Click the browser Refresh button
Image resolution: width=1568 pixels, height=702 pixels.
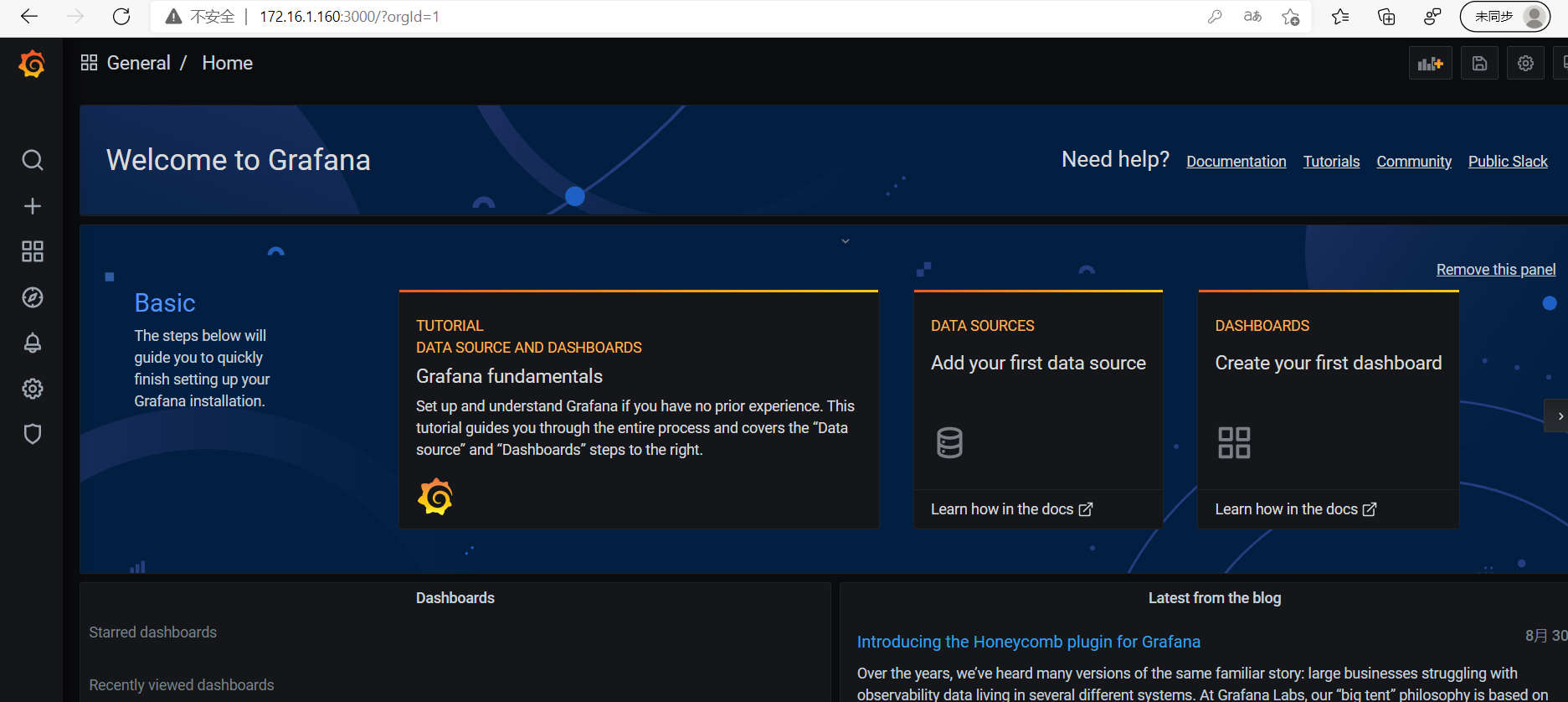pos(121,17)
